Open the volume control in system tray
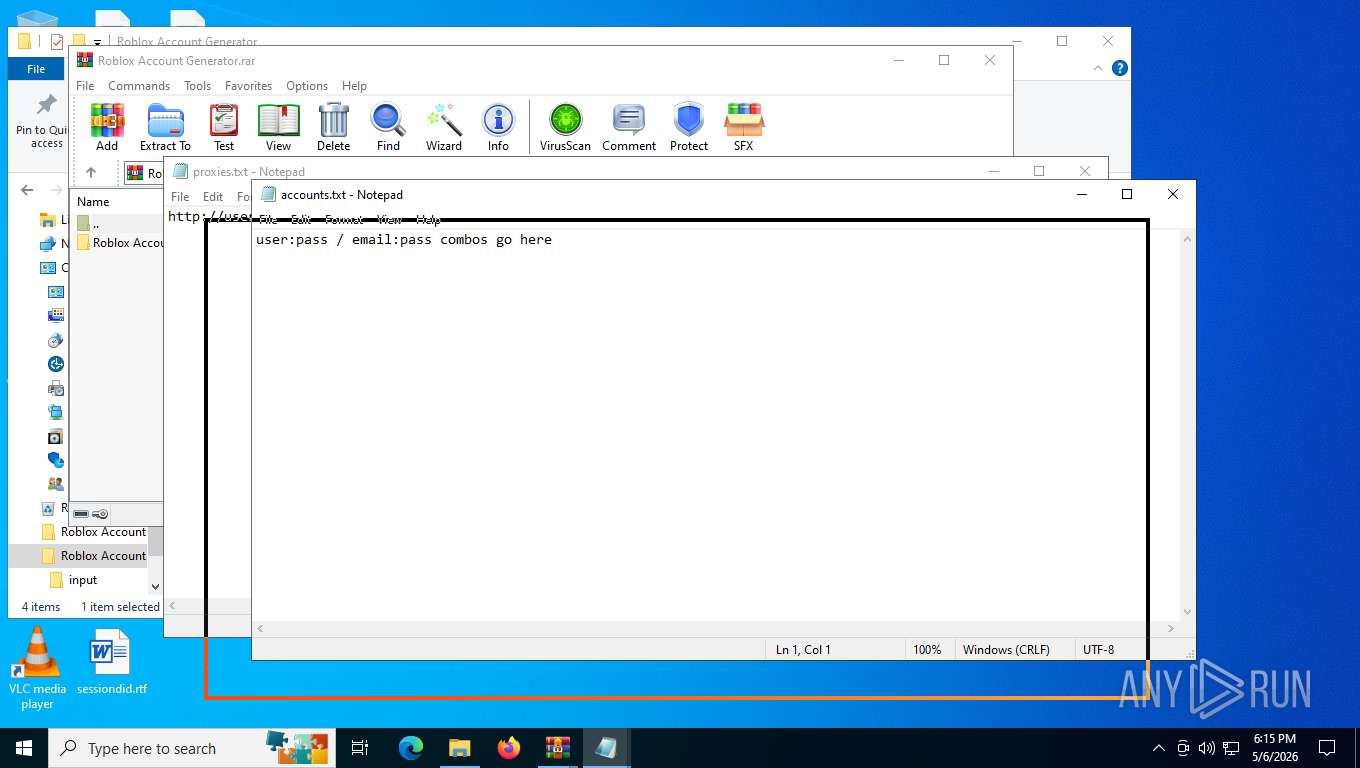 1206,748
